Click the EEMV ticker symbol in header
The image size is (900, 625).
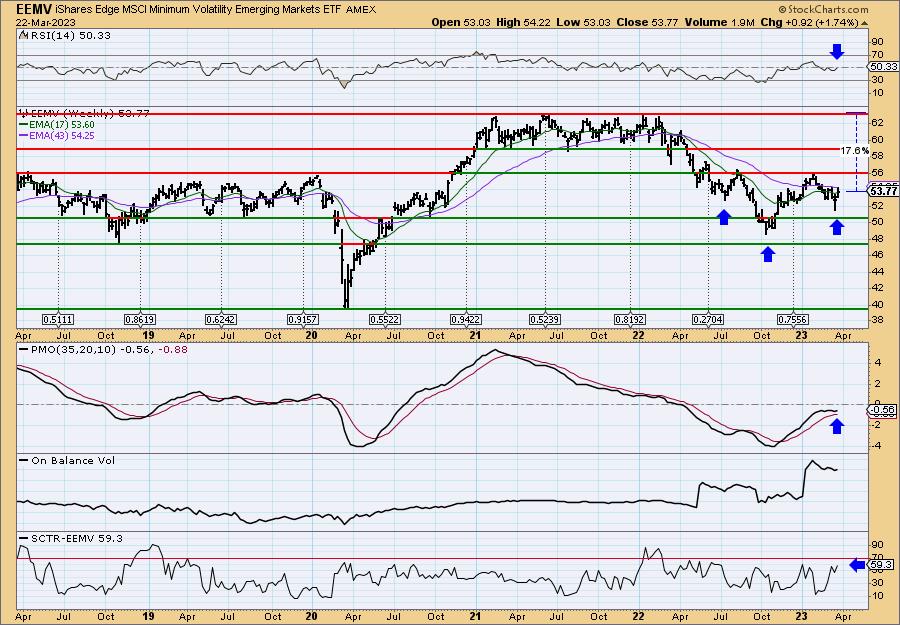click(x=33, y=9)
